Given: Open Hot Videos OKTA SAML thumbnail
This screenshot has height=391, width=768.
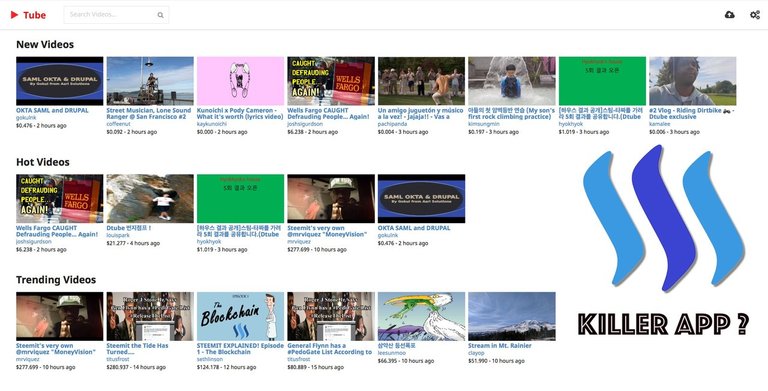Looking at the screenshot, I should click(421, 198).
